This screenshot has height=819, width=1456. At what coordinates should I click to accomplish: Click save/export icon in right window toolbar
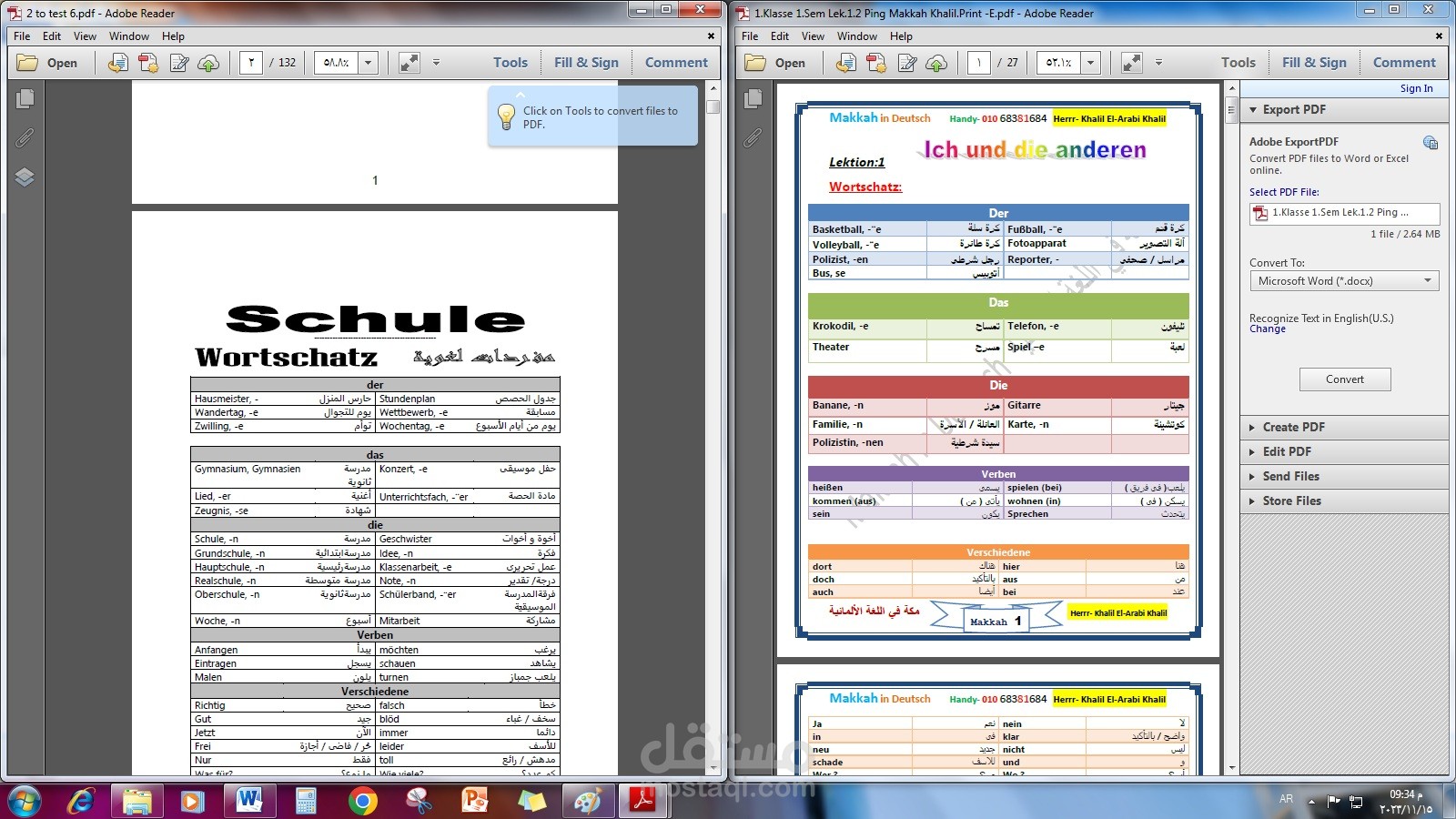pos(845,63)
